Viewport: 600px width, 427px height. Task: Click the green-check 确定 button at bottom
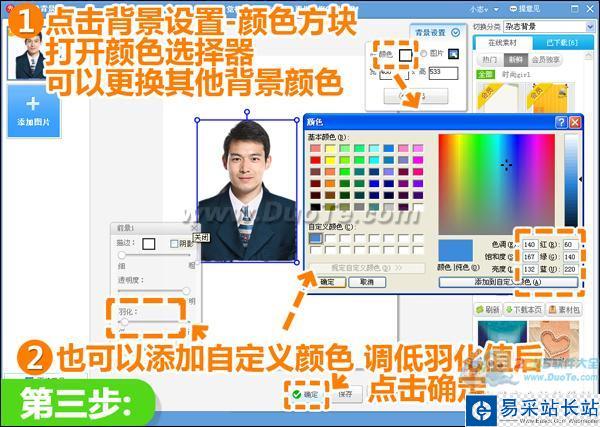click(306, 394)
